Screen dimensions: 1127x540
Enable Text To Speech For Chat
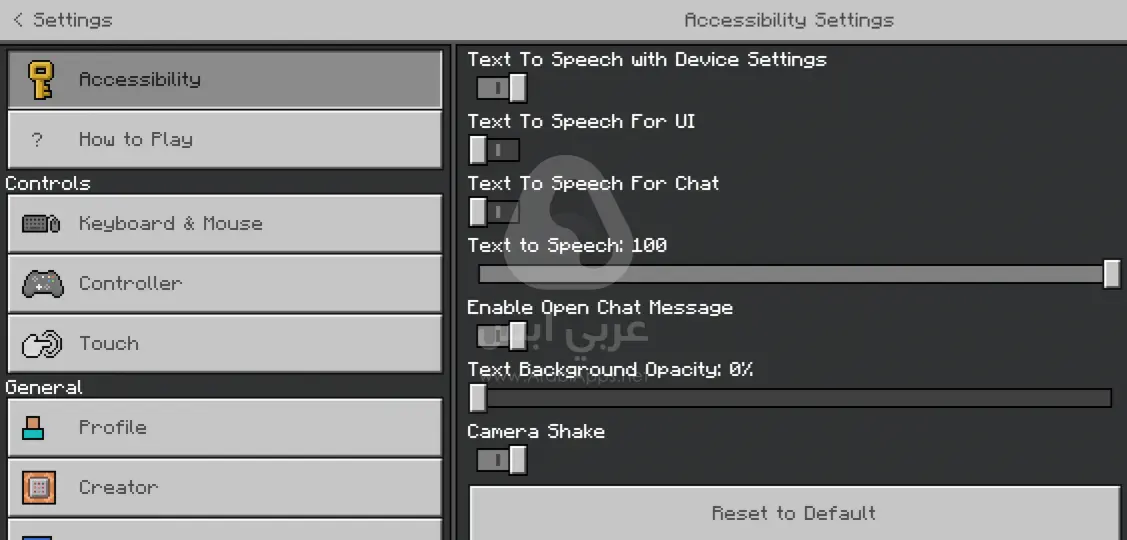point(495,212)
